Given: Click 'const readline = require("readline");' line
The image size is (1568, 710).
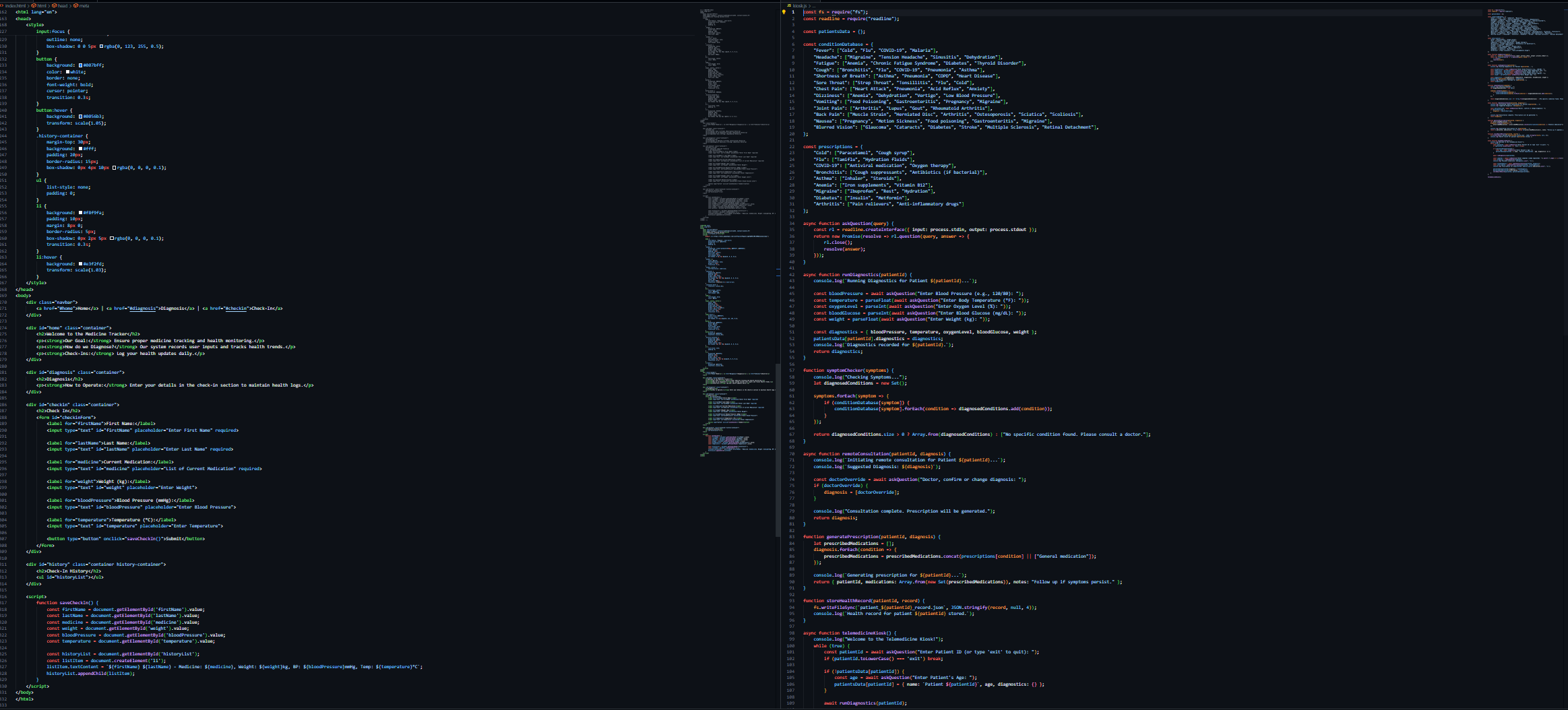Looking at the screenshot, I should pyautogui.click(x=851, y=19).
